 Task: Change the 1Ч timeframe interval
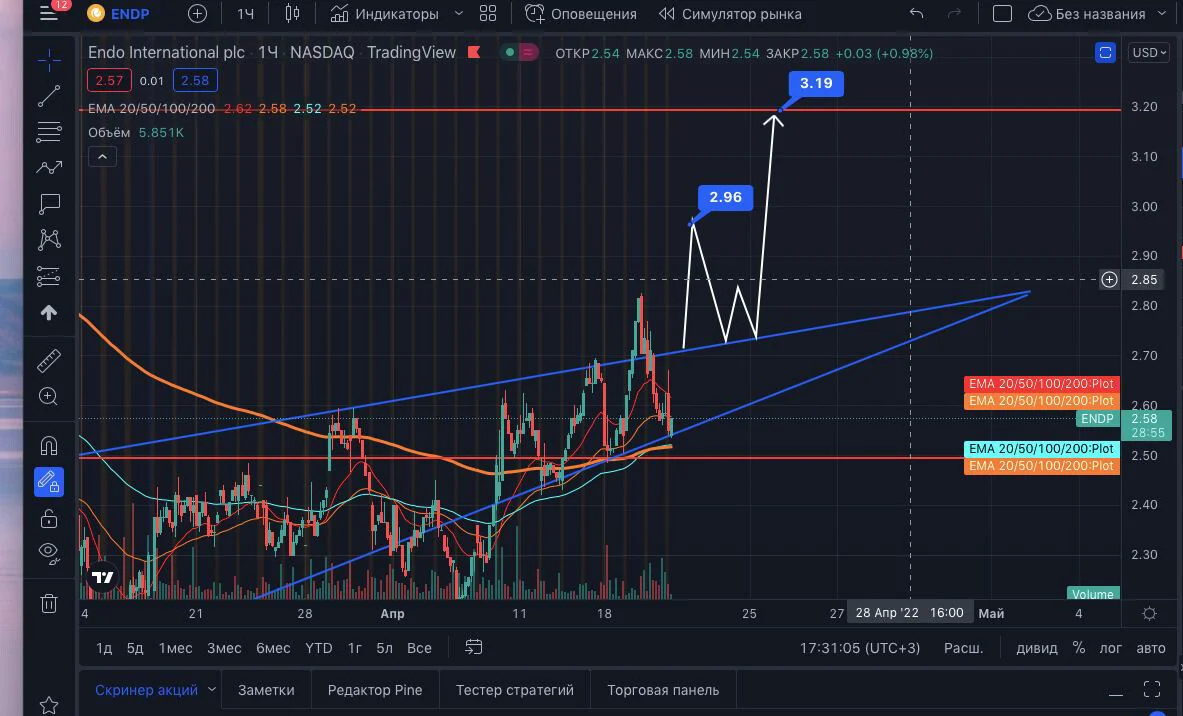tap(245, 14)
